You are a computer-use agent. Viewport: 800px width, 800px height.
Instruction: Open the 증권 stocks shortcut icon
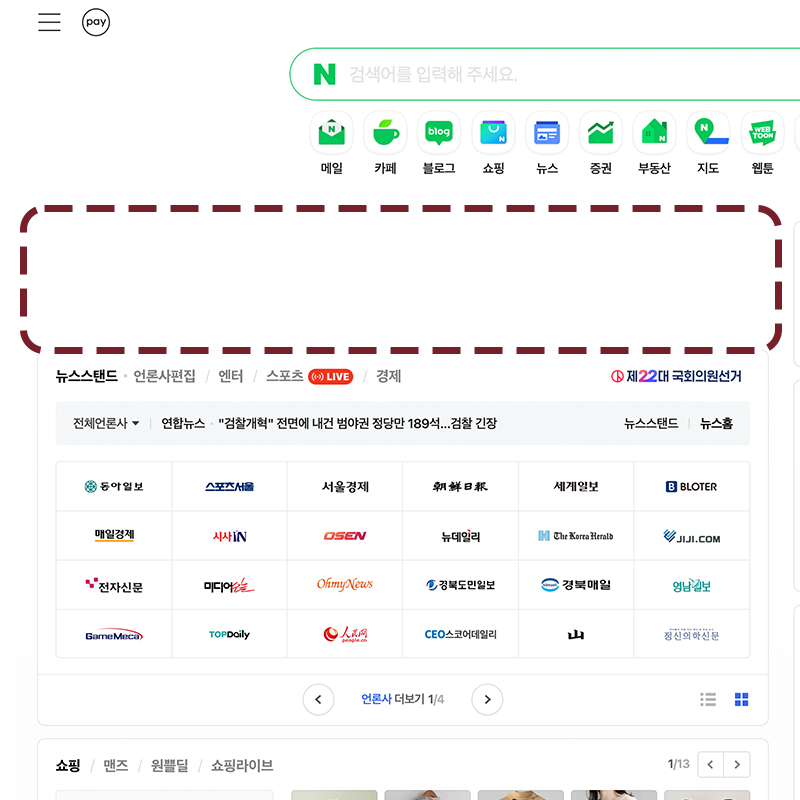click(x=601, y=133)
